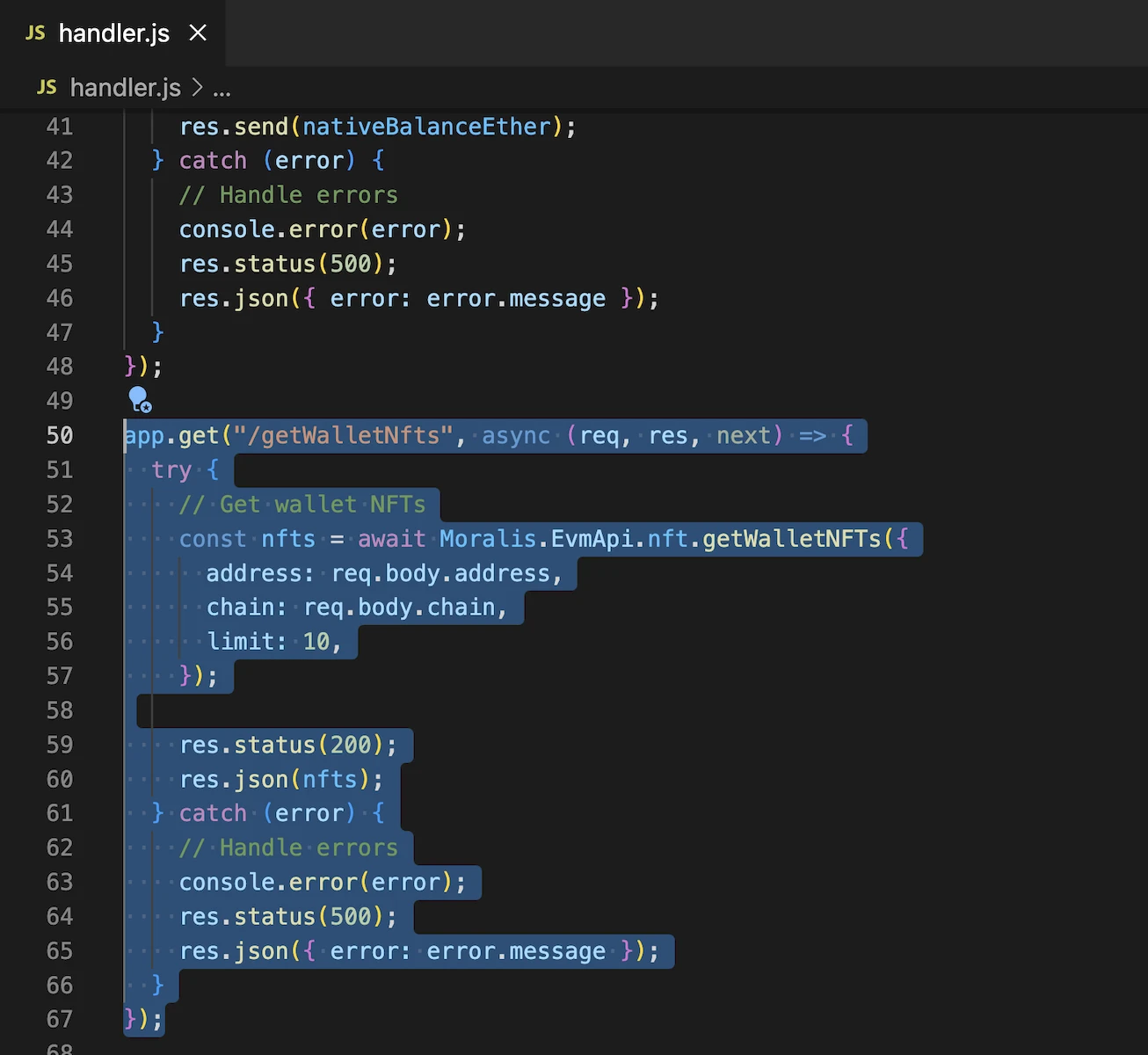Click the "// Get wallet NFTs" comment
1148x1055 pixels.
pyautogui.click(x=302, y=504)
